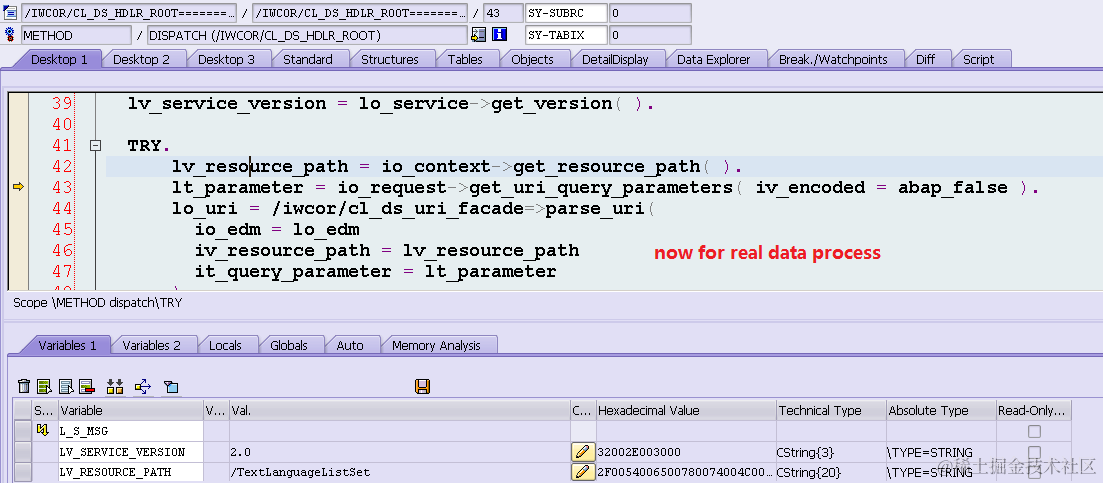
Task: Switch to the Desktop 3 tab
Action: pyautogui.click(x=226, y=60)
